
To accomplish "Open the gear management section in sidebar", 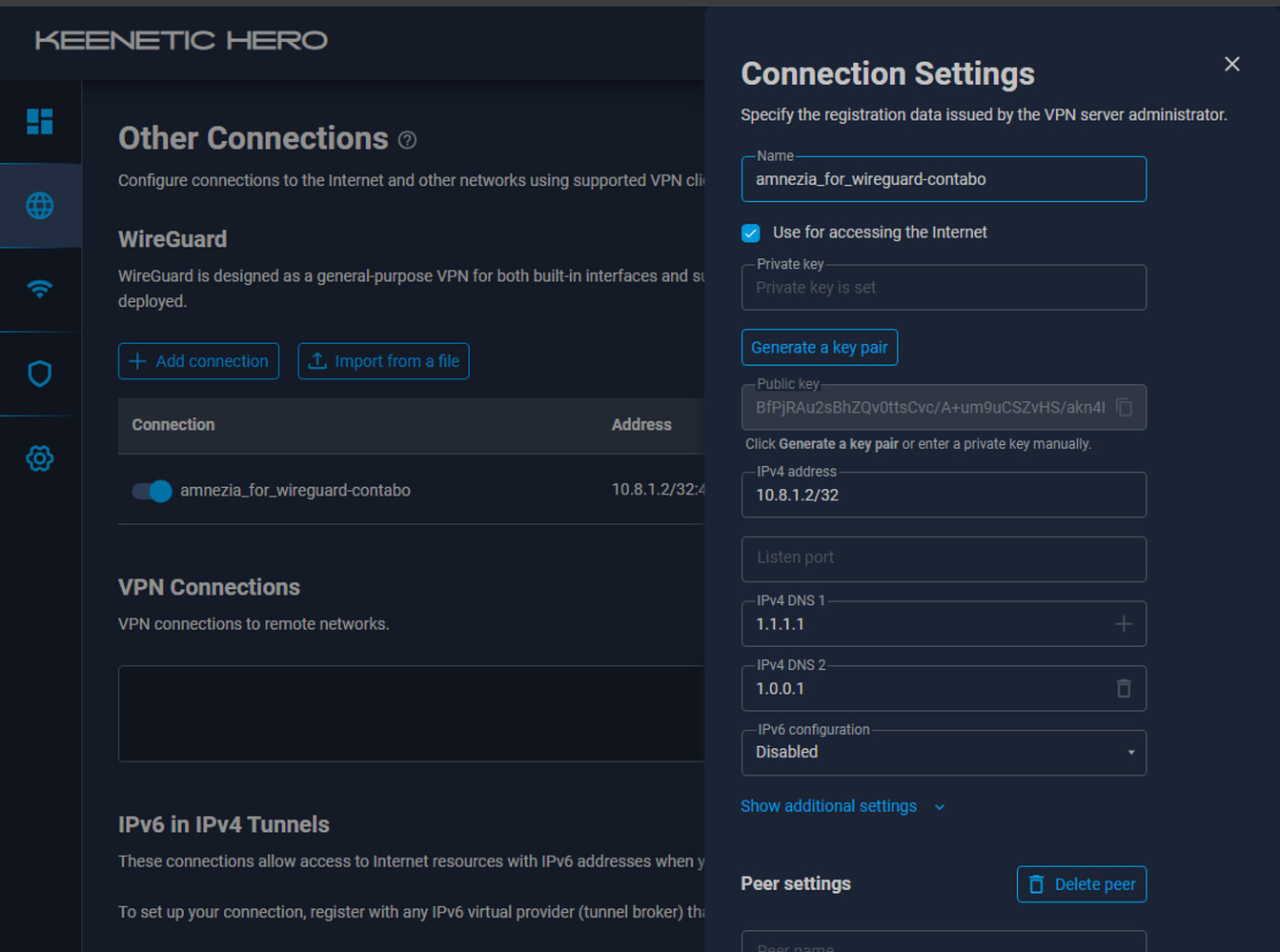I will pyautogui.click(x=40, y=458).
